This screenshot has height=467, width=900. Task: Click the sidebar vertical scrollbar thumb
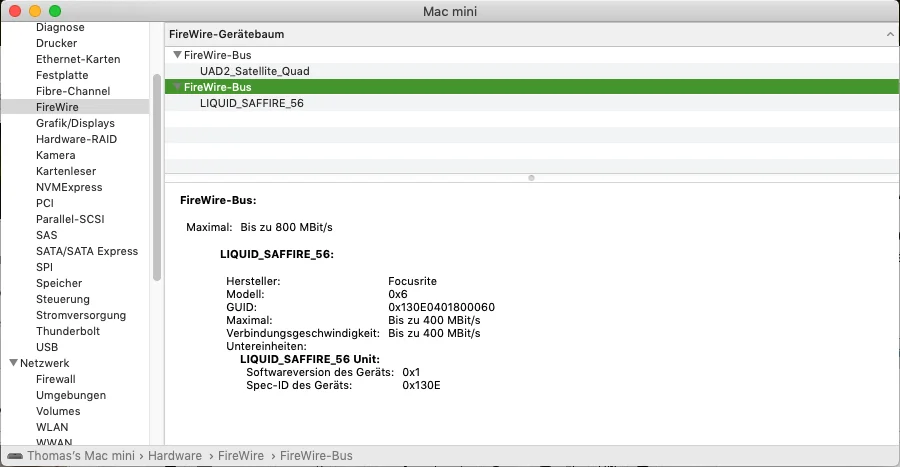[x=157, y=178]
